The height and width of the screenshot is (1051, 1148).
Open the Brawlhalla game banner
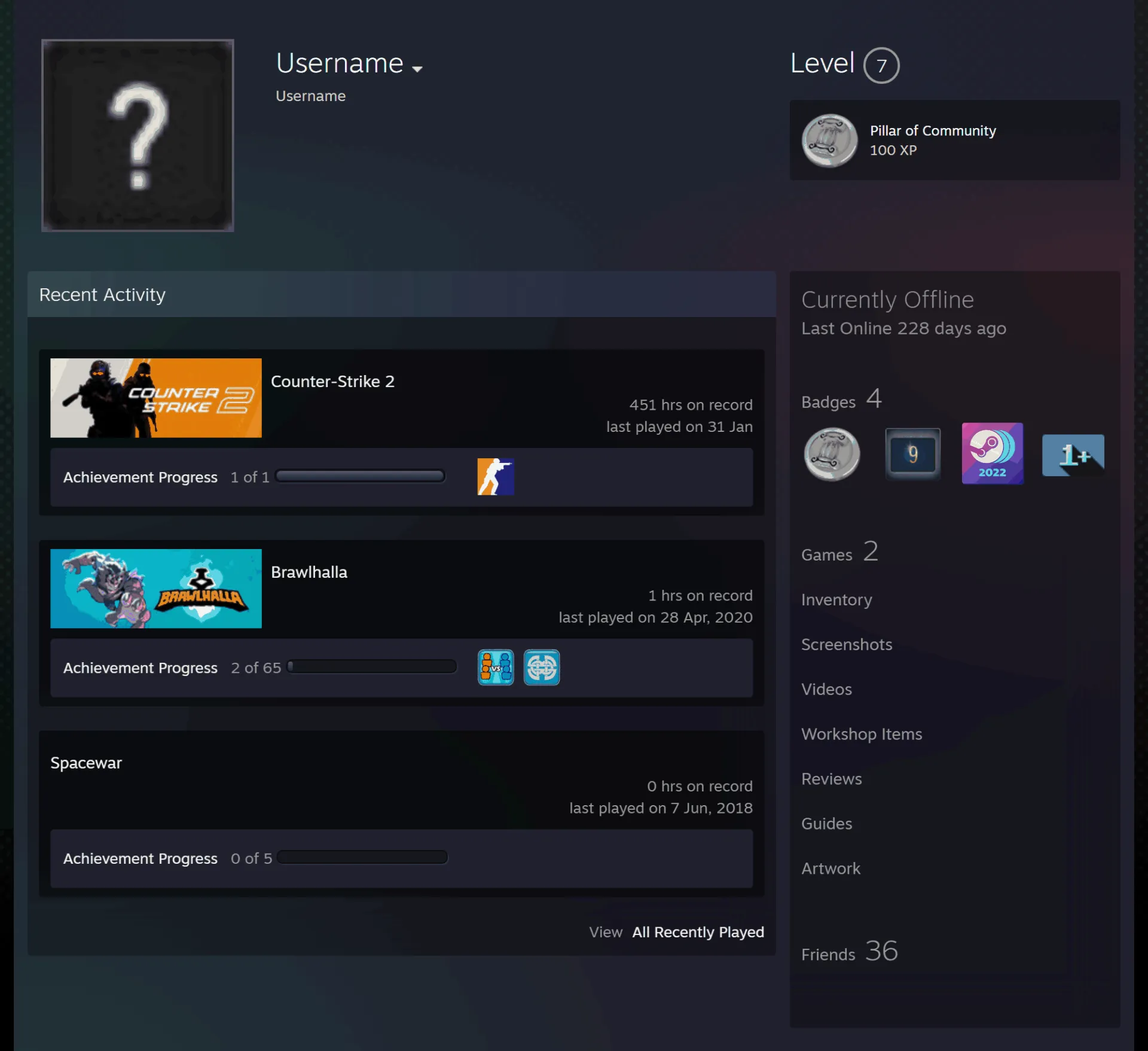coord(156,589)
